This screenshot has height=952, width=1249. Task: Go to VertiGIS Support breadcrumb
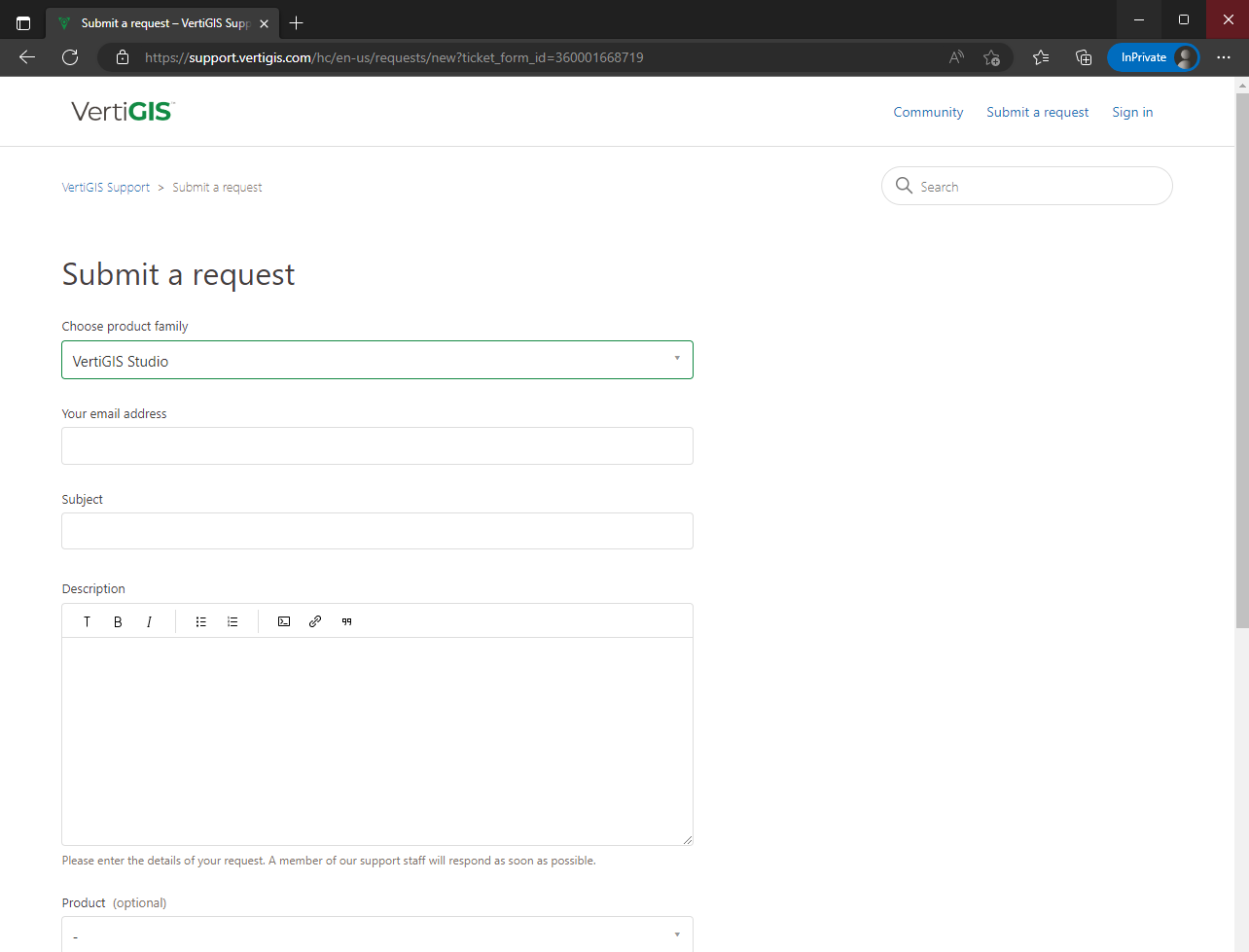[x=106, y=187]
